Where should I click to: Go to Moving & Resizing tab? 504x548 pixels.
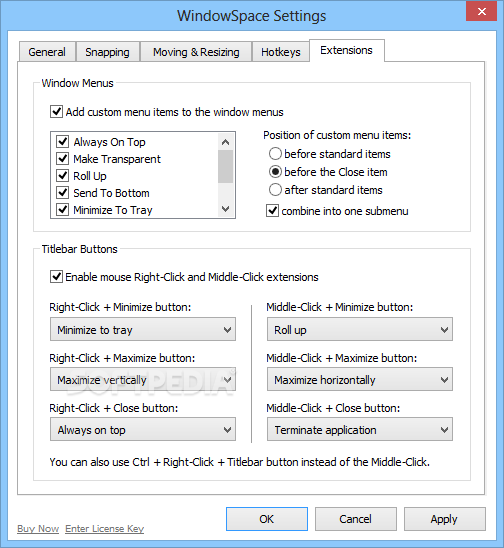(196, 52)
